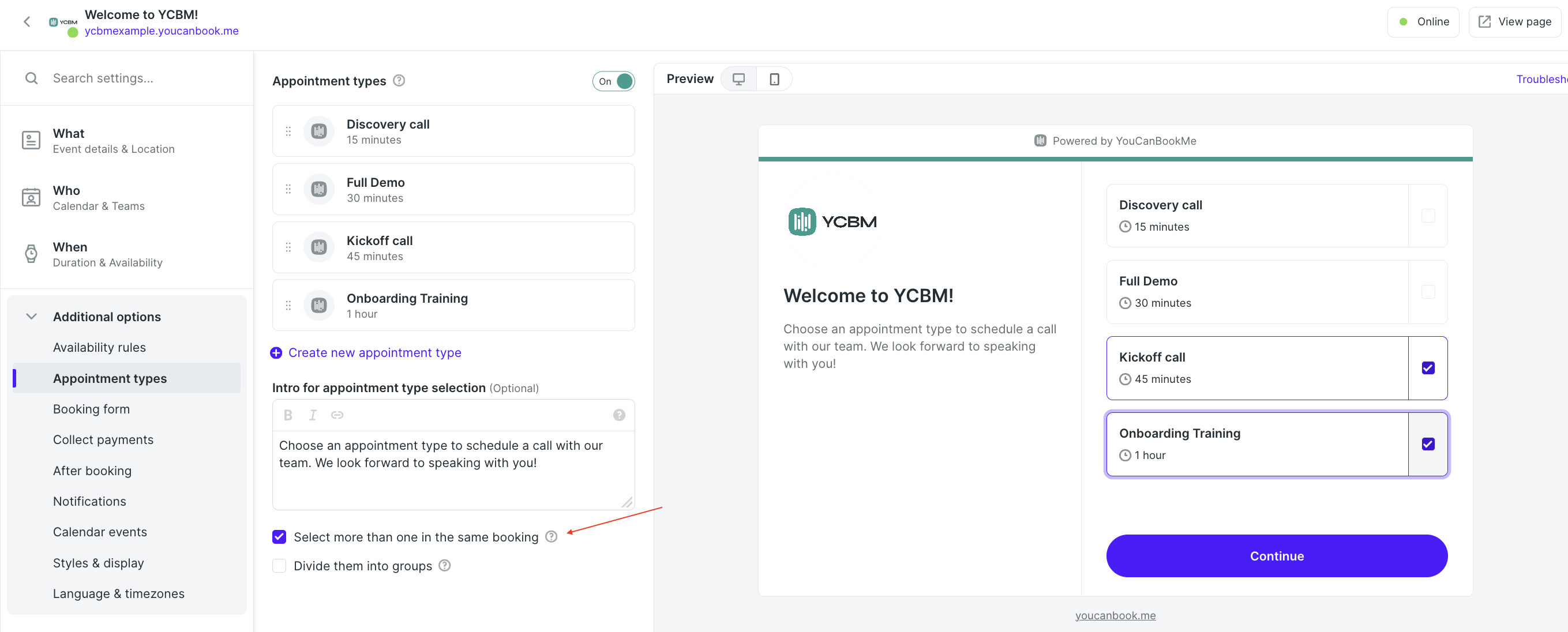
Task: Open the Full Demo appointment card
Action: (x=453, y=189)
